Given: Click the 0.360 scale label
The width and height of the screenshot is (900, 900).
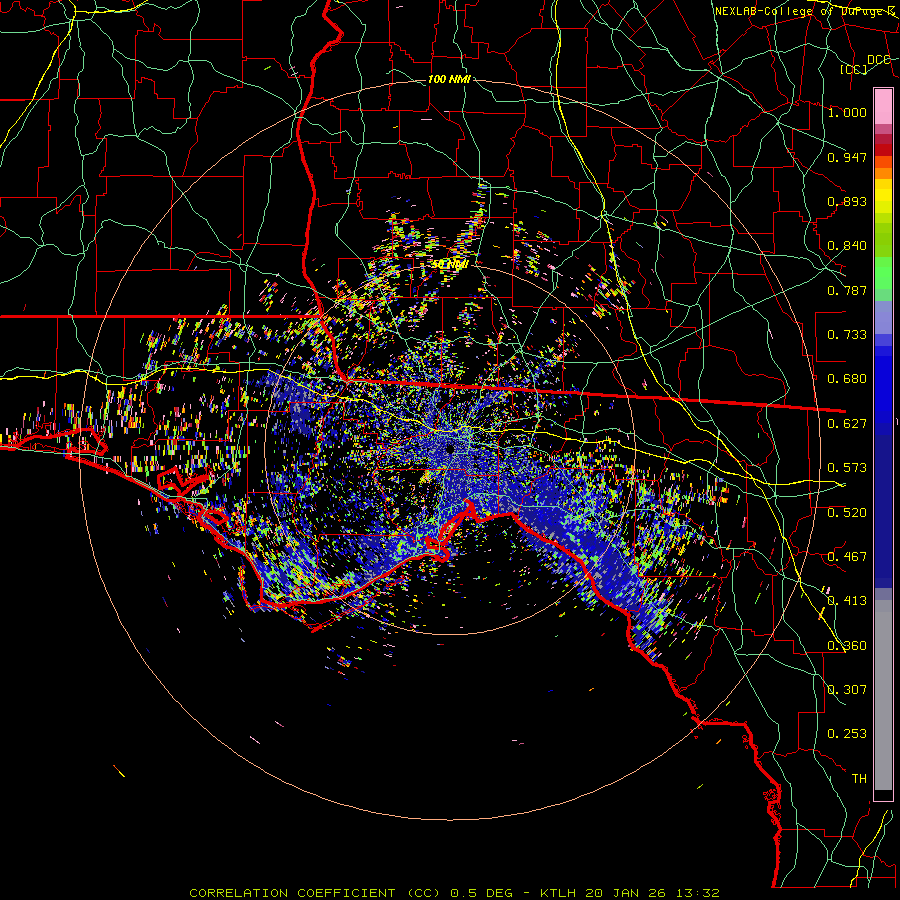Looking at the screenshot, I should (x=847, y=646).
